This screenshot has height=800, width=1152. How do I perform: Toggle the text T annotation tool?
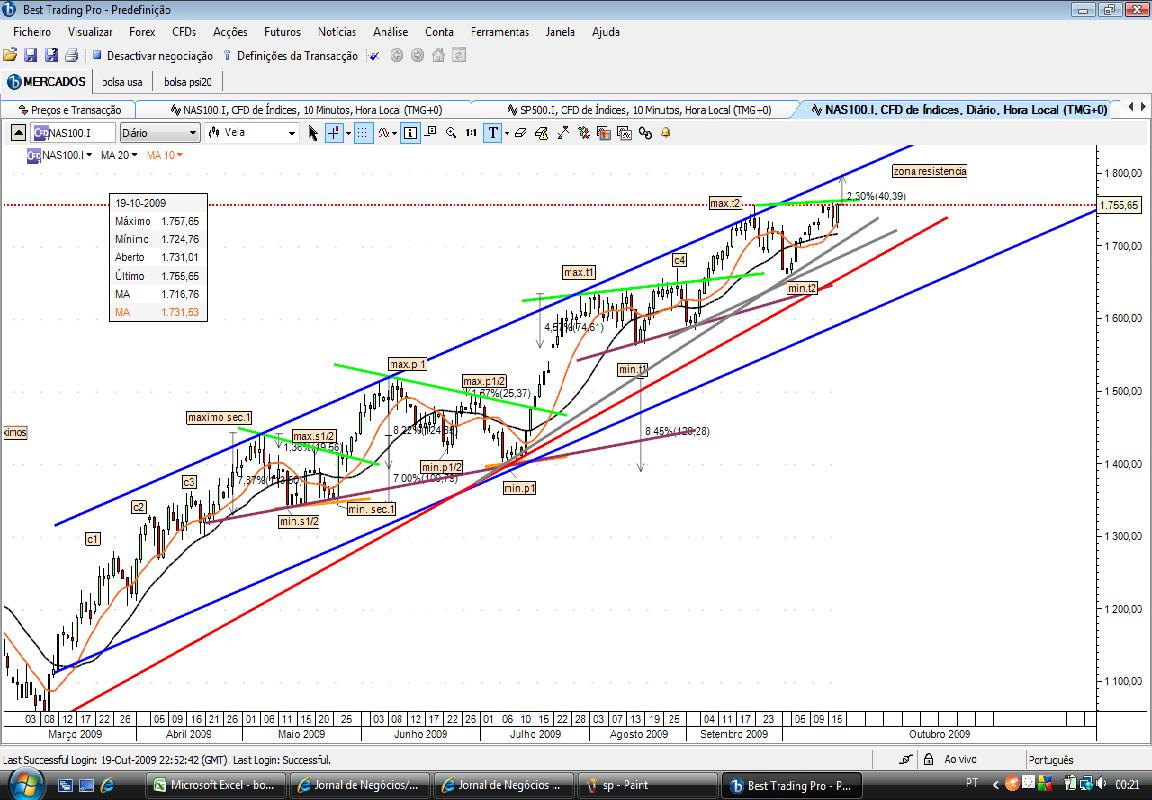492,133
